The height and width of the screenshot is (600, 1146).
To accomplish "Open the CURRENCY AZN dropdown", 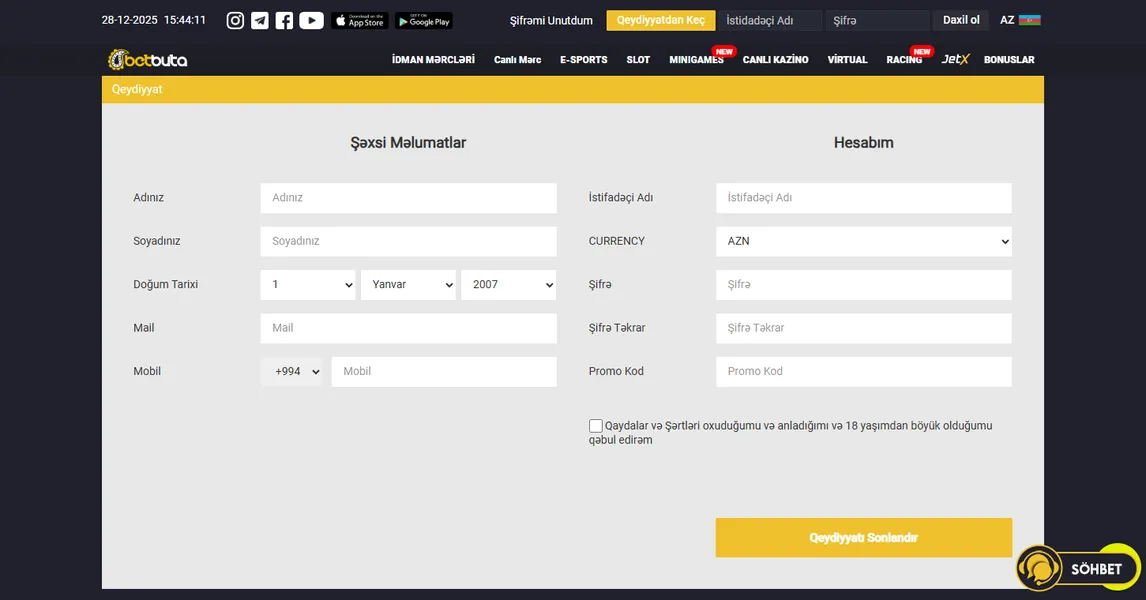I will 863,241.
